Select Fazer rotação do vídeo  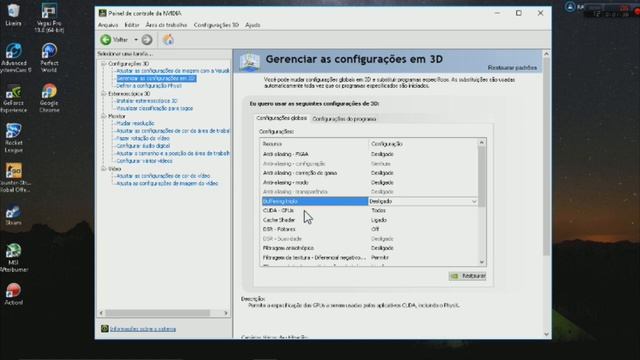click(x=143, y=138)
